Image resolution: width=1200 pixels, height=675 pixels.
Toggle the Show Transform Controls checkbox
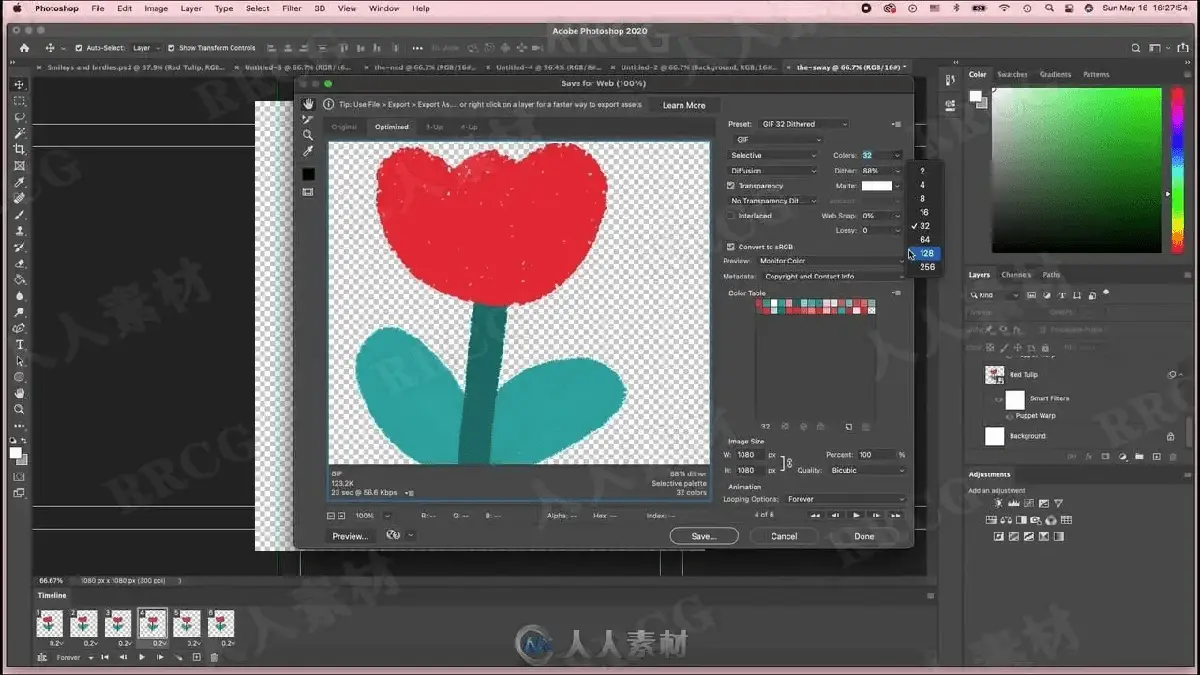(171, 48)
